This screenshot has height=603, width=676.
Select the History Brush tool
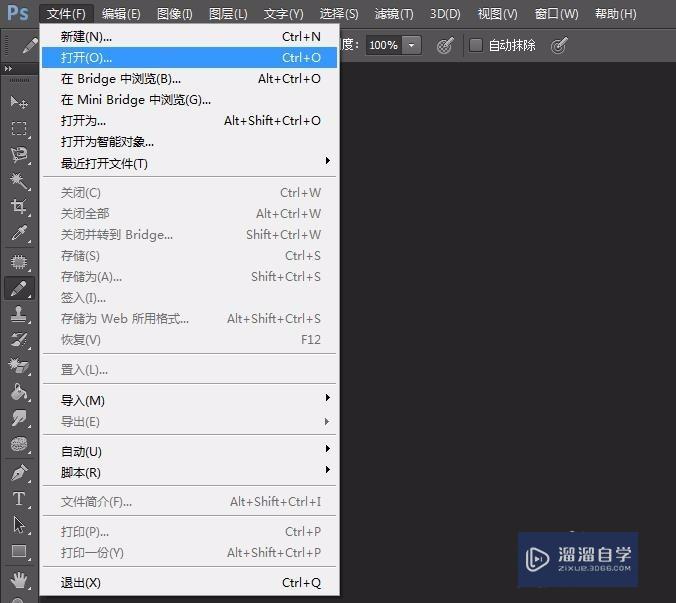pyautogui.click(x=19, y=340)
